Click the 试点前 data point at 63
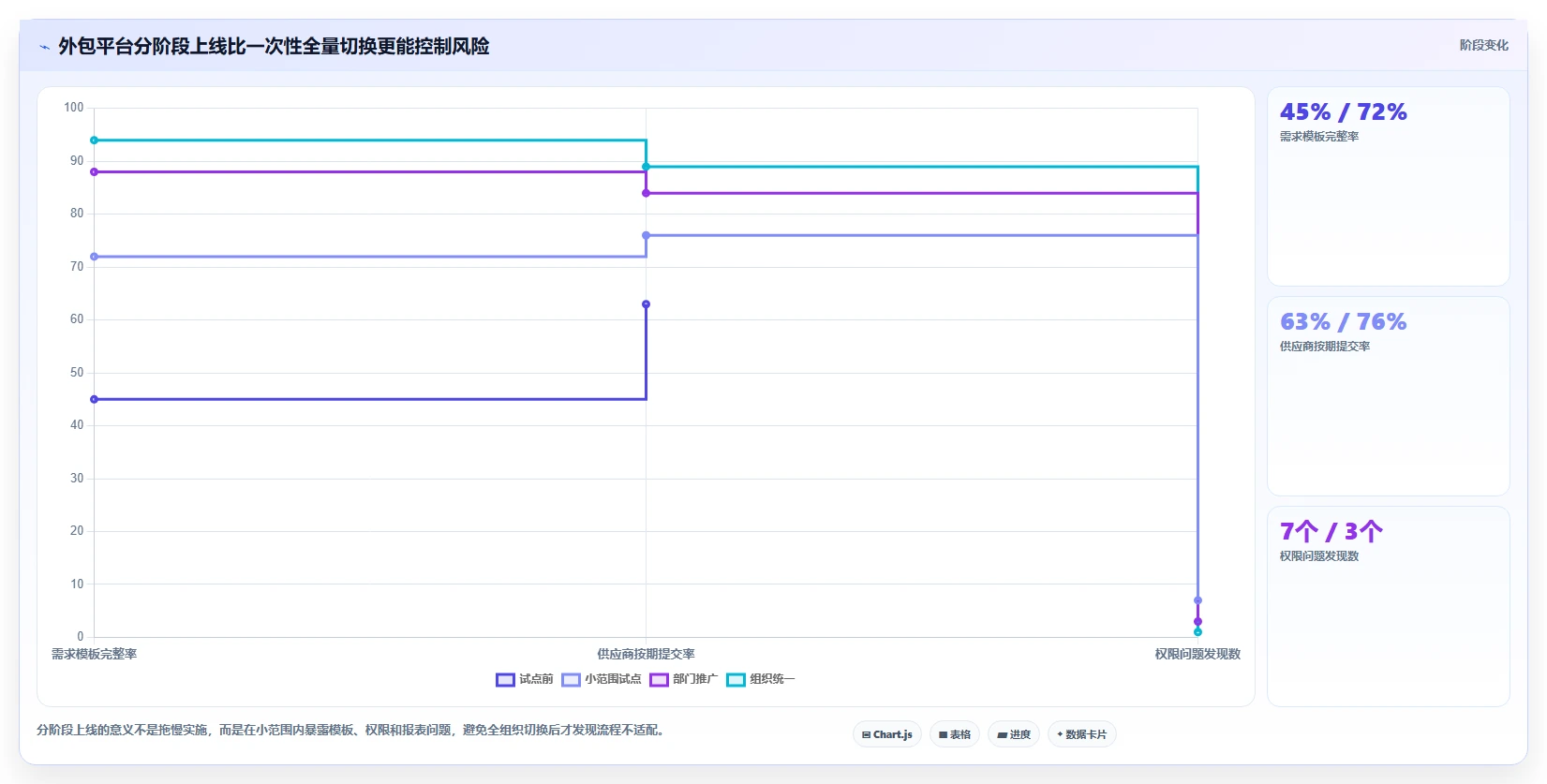 [646, 304]
